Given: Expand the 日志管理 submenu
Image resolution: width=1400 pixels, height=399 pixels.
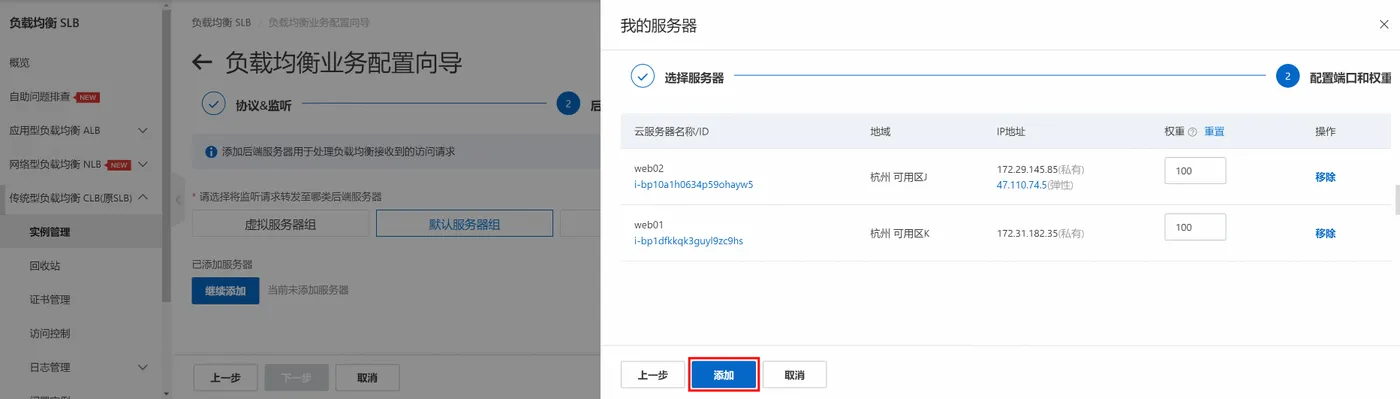Looking at the screenshot, I should click(143, 367).
